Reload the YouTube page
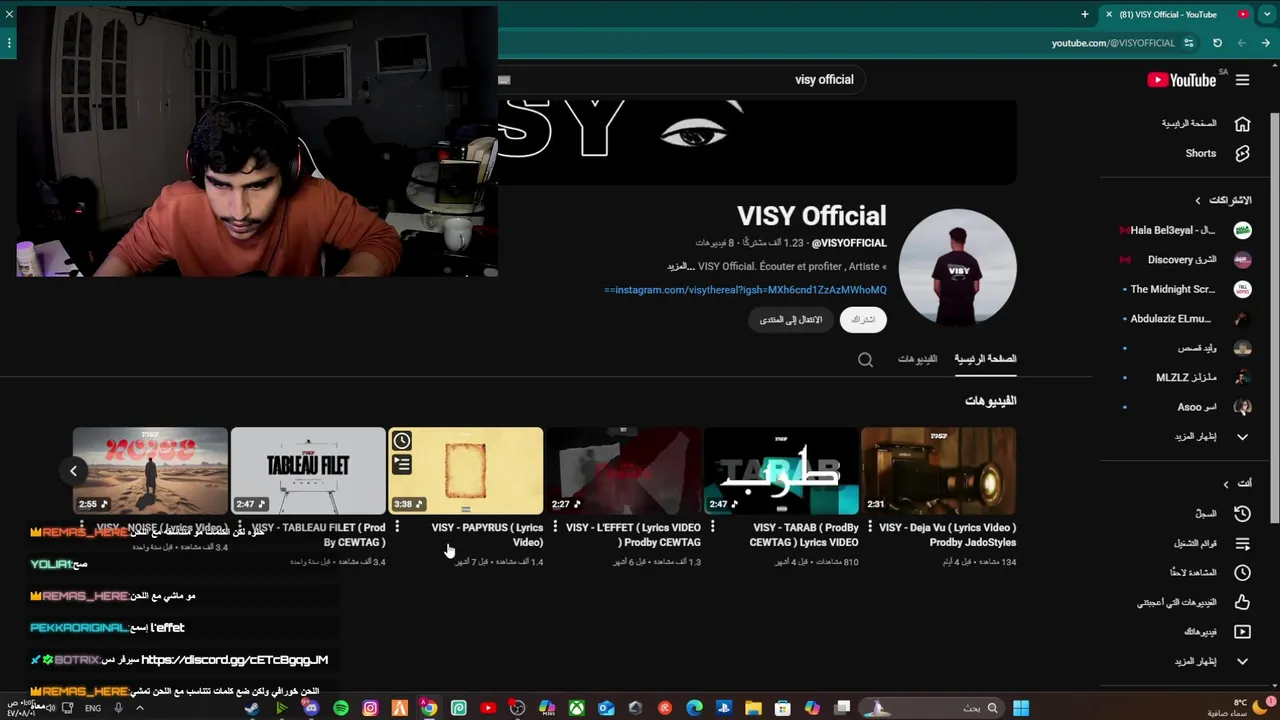 tap(1217, 43)
